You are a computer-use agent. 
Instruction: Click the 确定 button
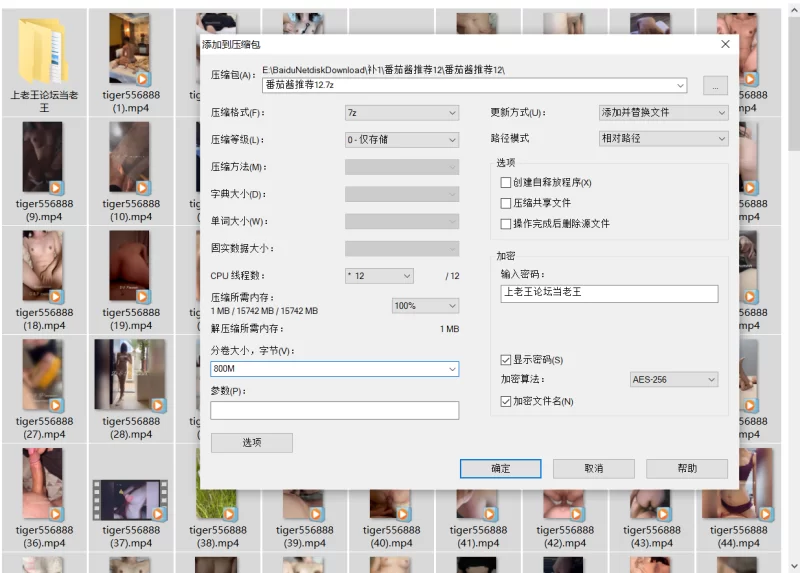[x=501, y=468]
